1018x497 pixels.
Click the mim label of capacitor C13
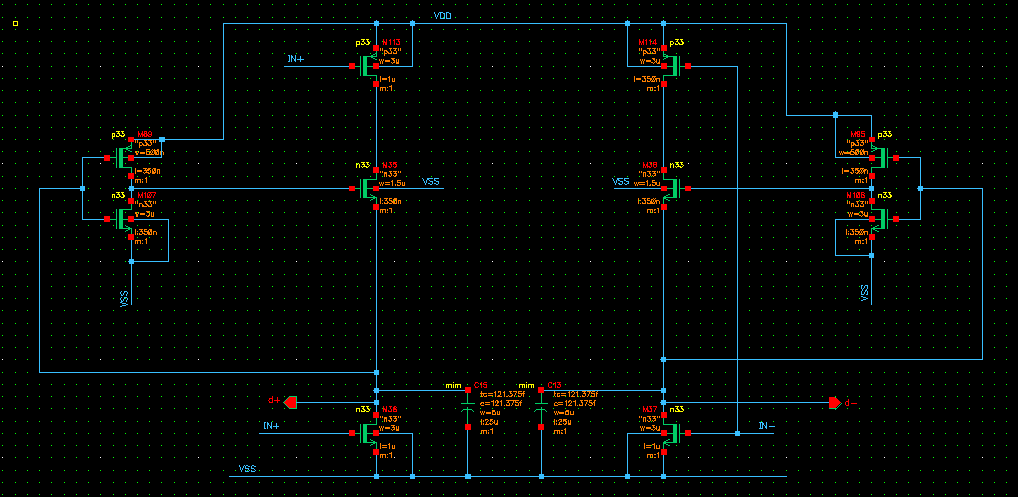coord(526,385)
